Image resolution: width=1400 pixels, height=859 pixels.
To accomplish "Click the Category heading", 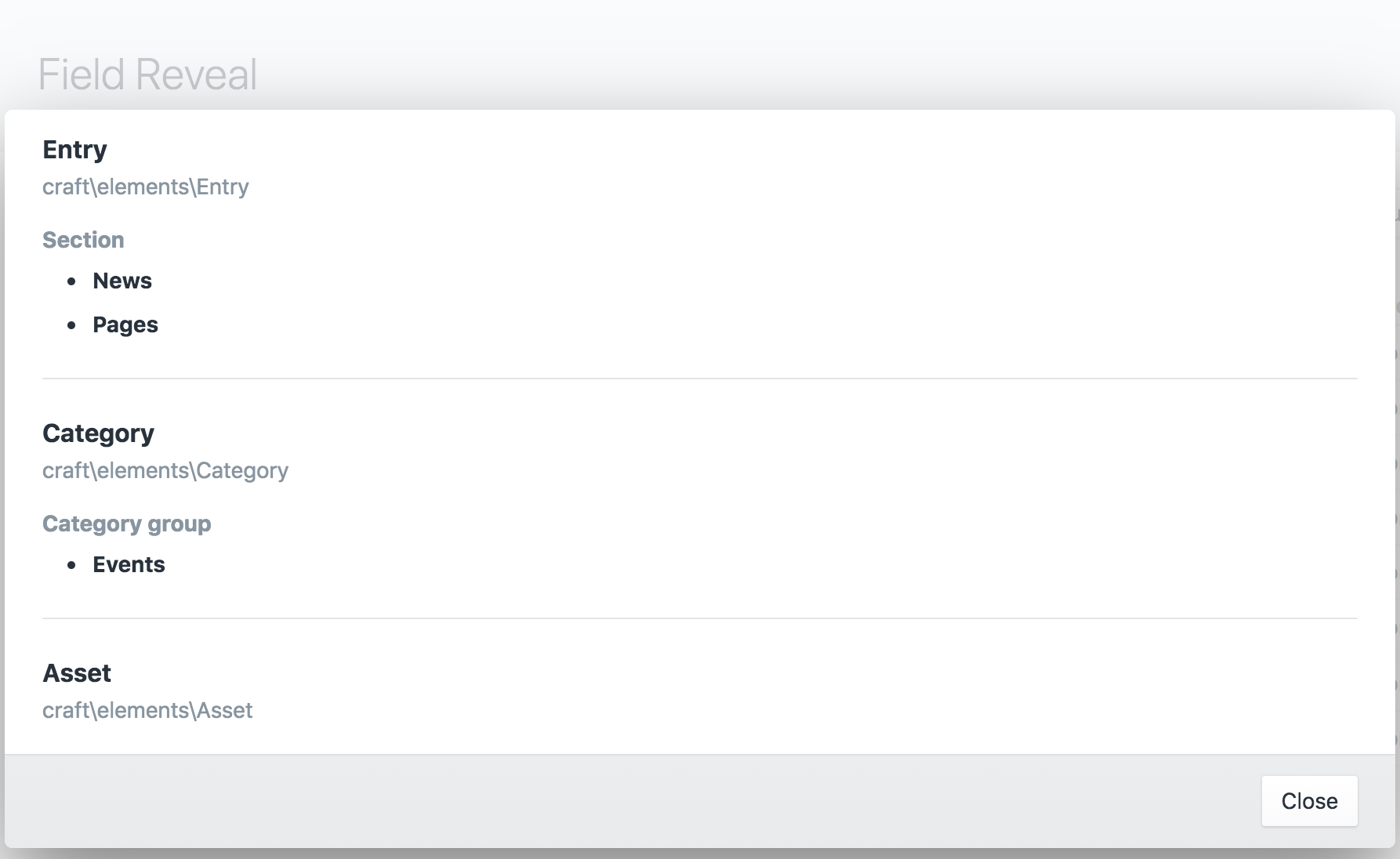I will [x=98, y=433].
